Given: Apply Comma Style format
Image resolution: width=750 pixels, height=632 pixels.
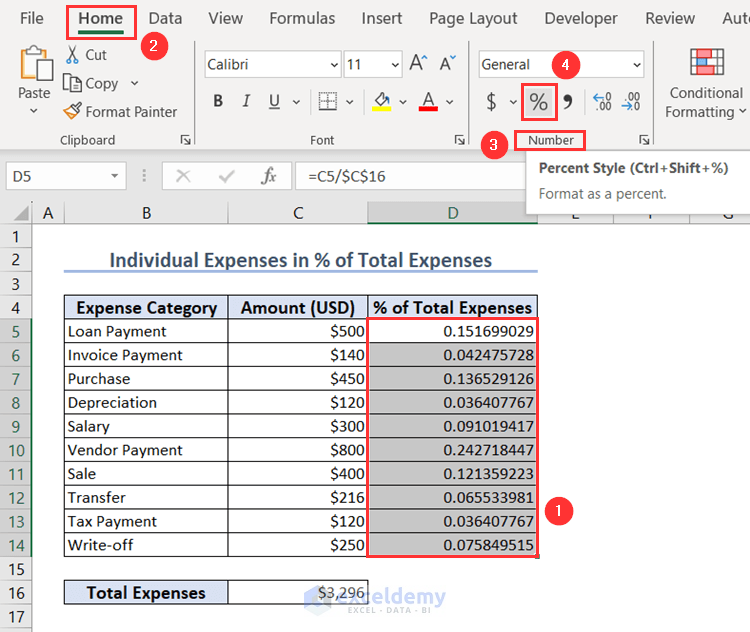Looking at the screenshot, I should click(x=568, y=101).
